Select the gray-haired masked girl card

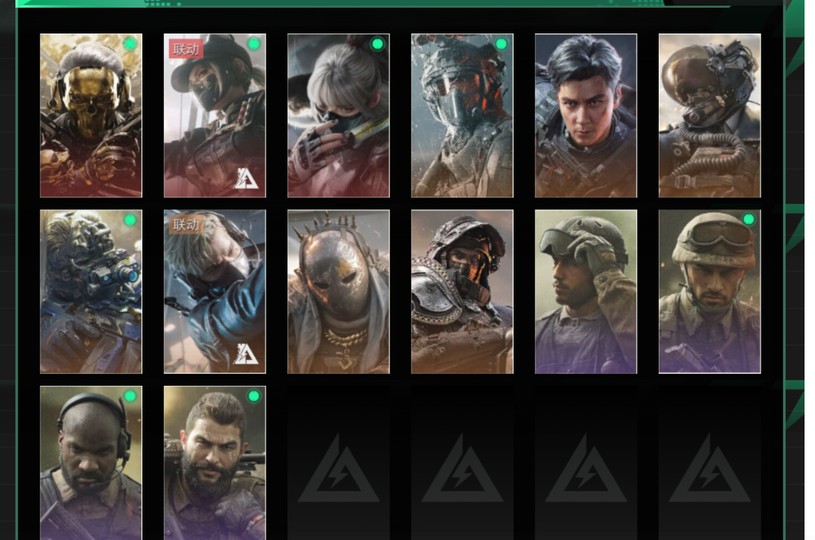(x=338, y=115)
